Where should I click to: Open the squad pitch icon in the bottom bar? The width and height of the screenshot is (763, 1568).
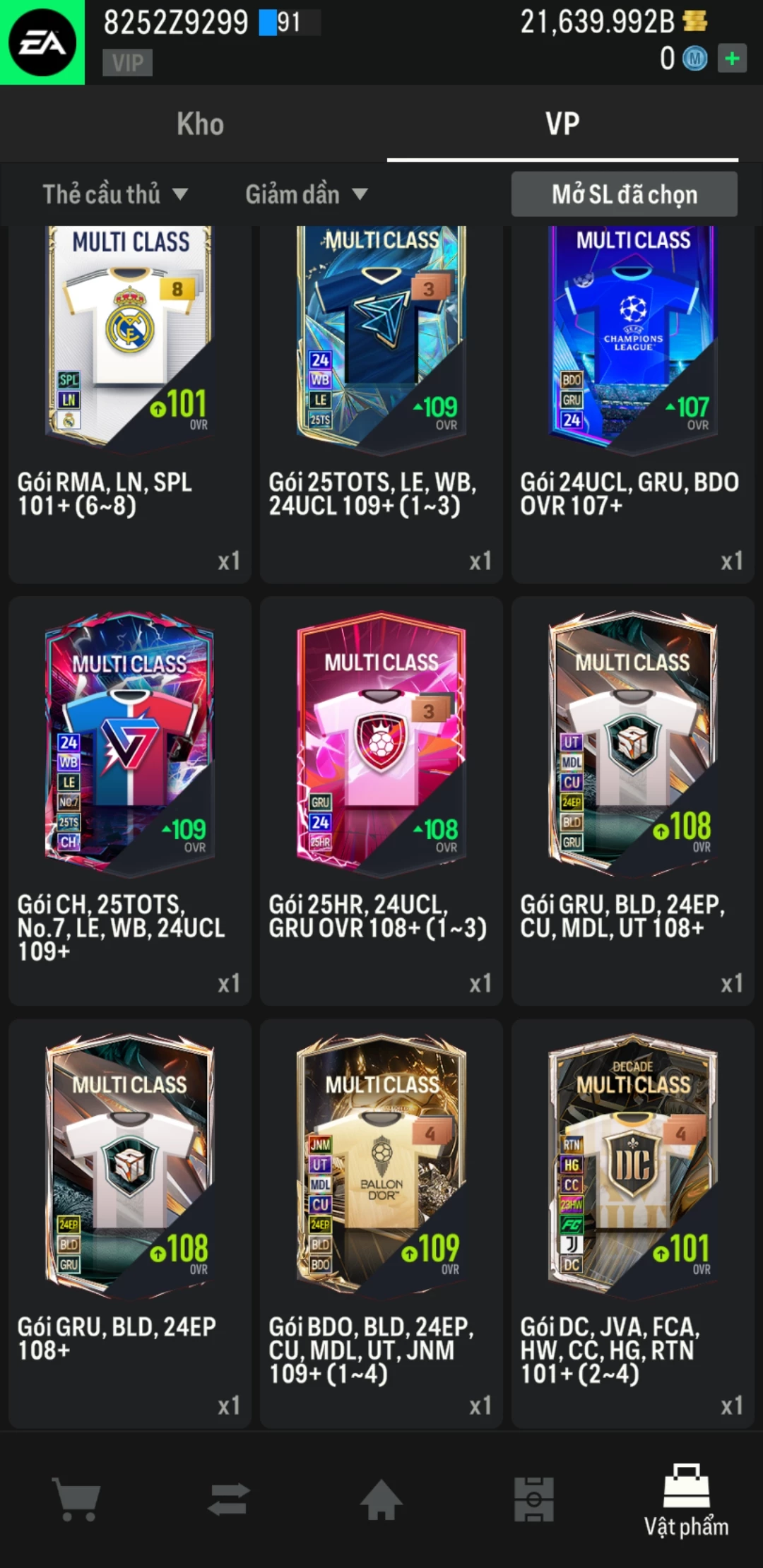pos(534,1499)
